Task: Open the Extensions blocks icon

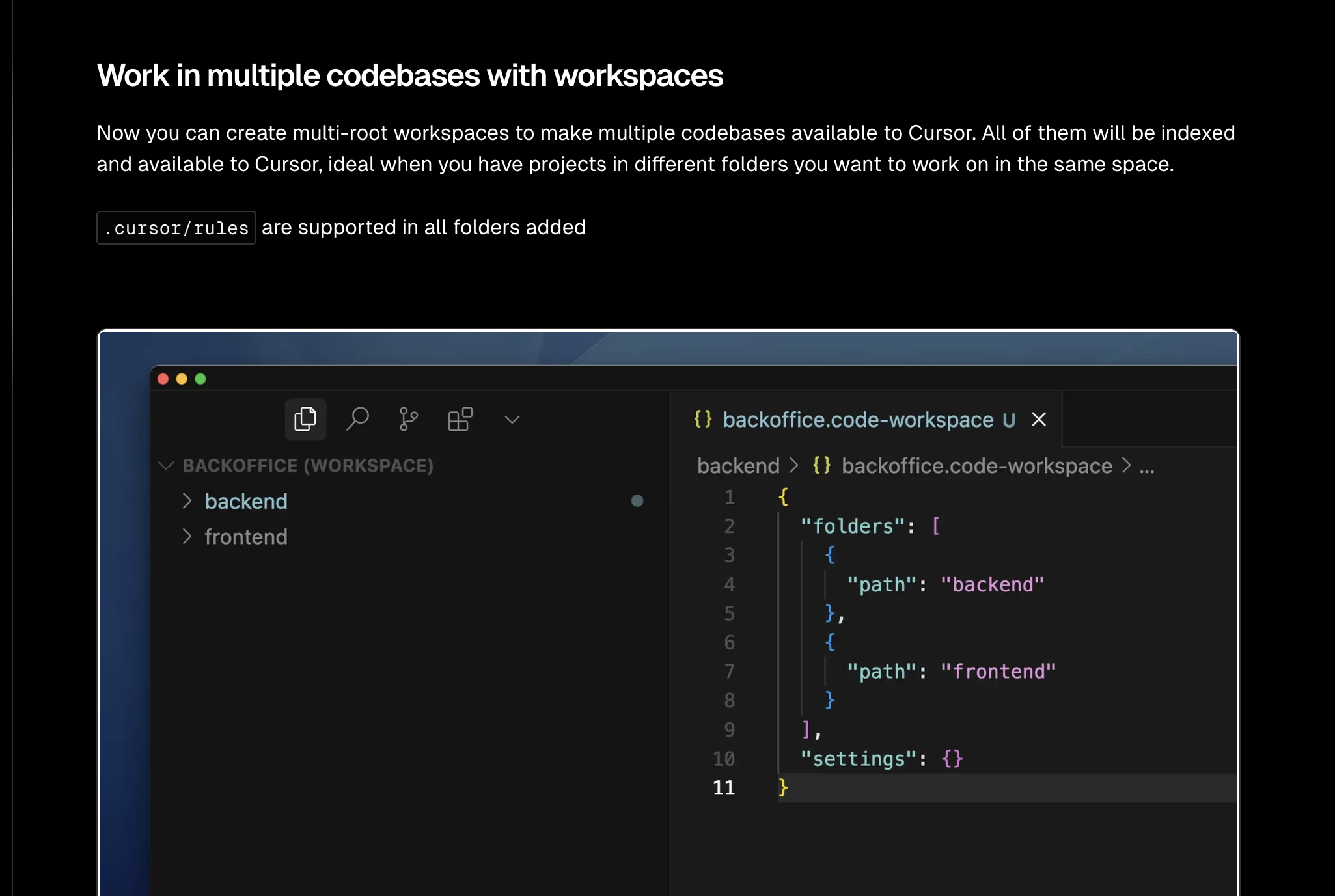Action: point(460,419)
